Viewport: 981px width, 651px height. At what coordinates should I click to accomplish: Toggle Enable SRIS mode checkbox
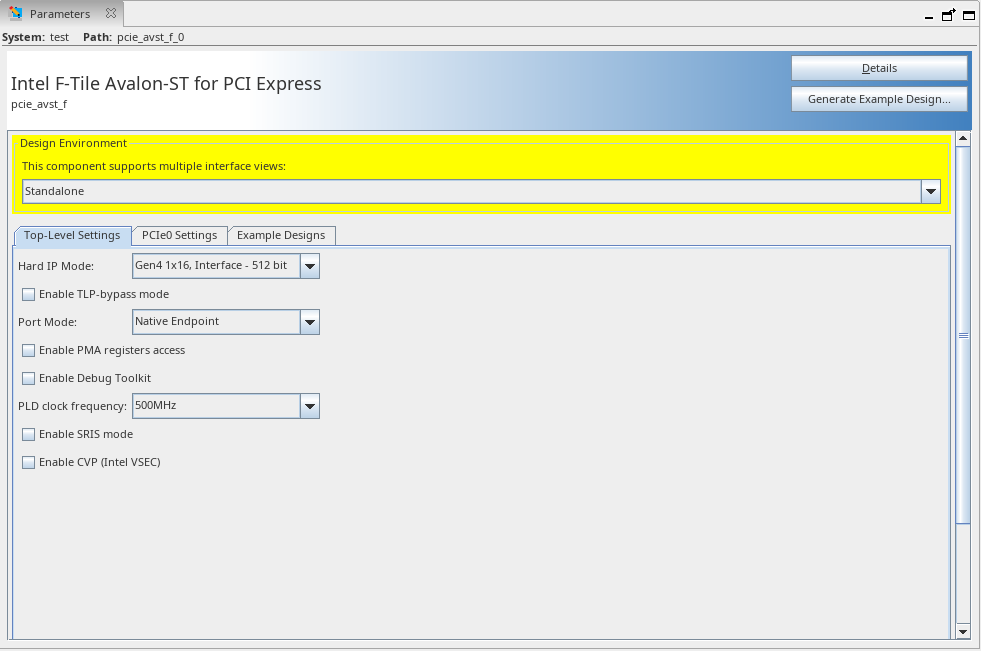tap(28, 434)
